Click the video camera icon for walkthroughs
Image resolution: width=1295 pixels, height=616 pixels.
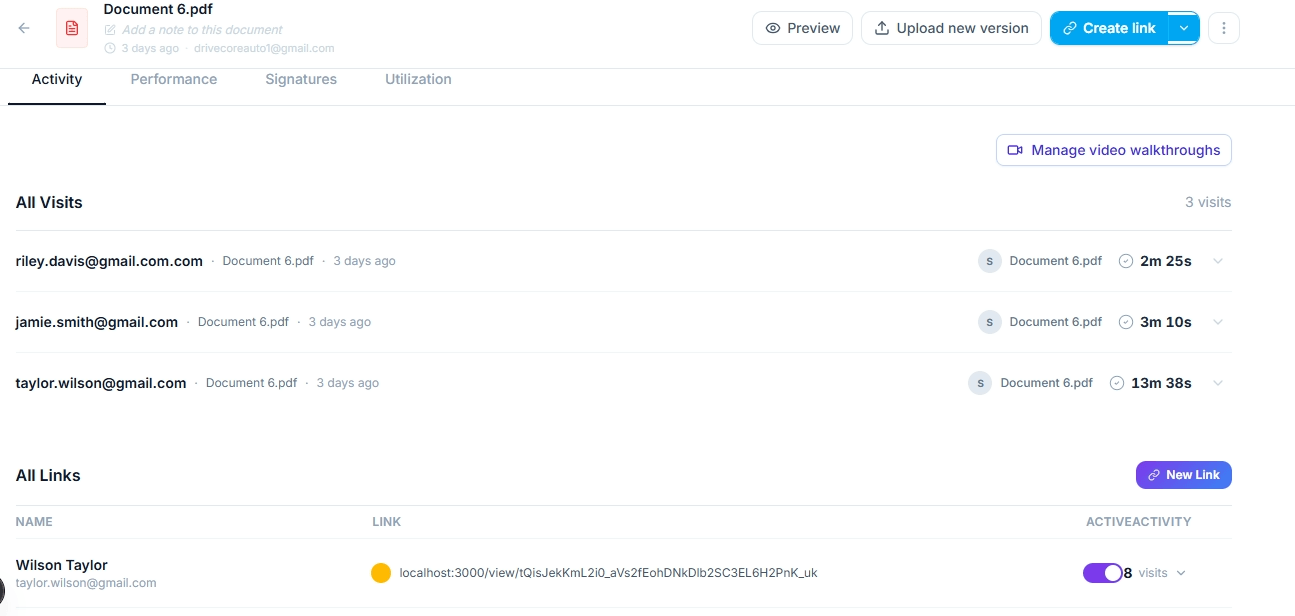tap(1014, 149)
